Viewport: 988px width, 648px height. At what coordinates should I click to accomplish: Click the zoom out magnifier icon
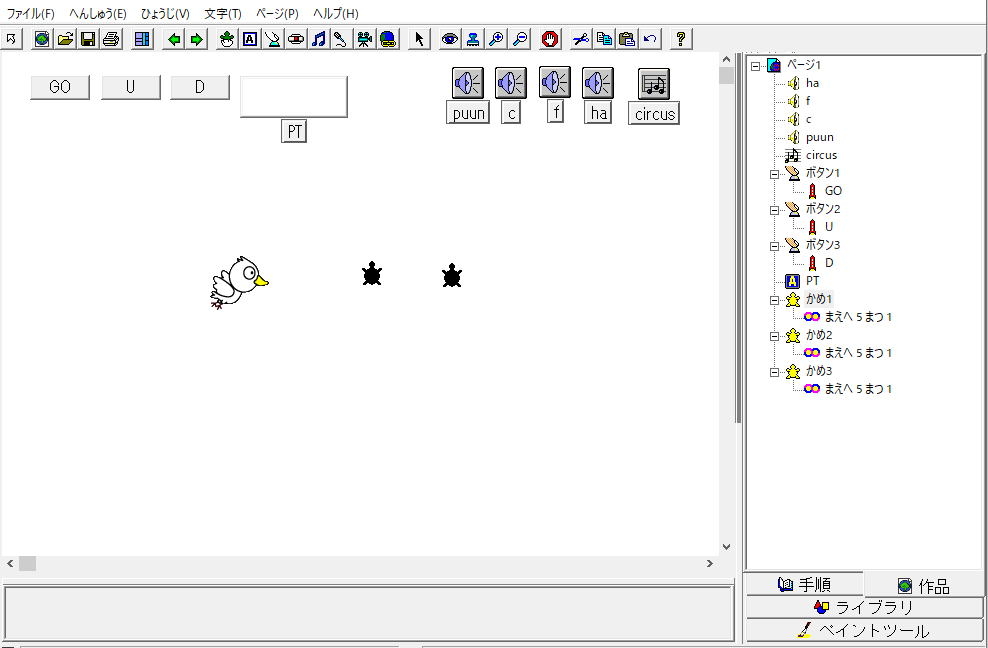click(x=520, y=39)
